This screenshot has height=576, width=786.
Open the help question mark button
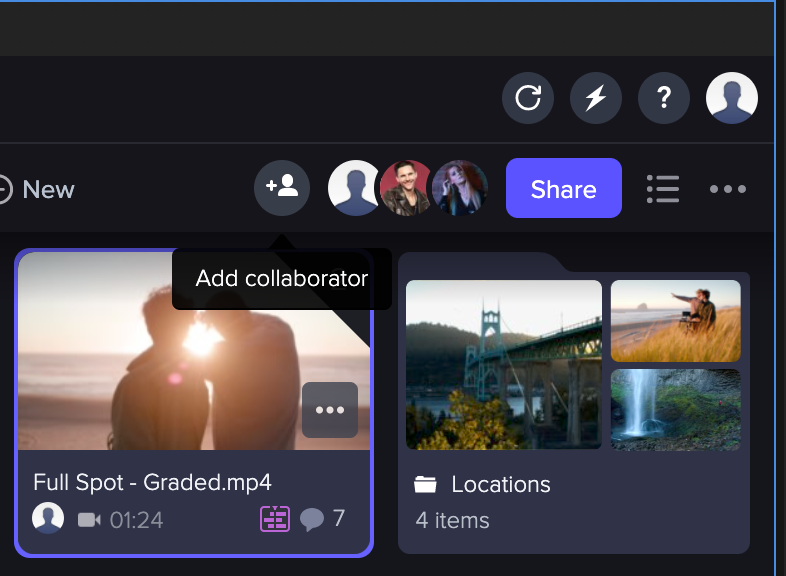click(664, 98)
